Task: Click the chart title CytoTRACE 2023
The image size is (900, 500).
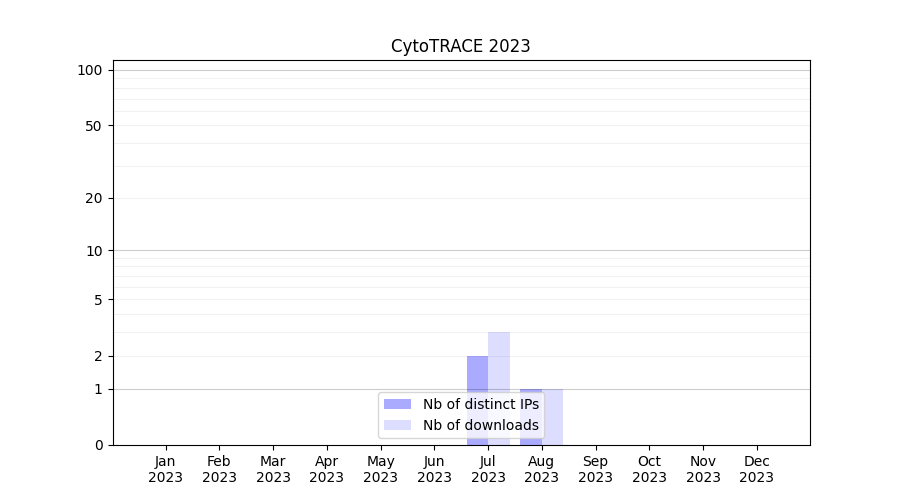Action: pyautogui.click(x=460, y=46)
